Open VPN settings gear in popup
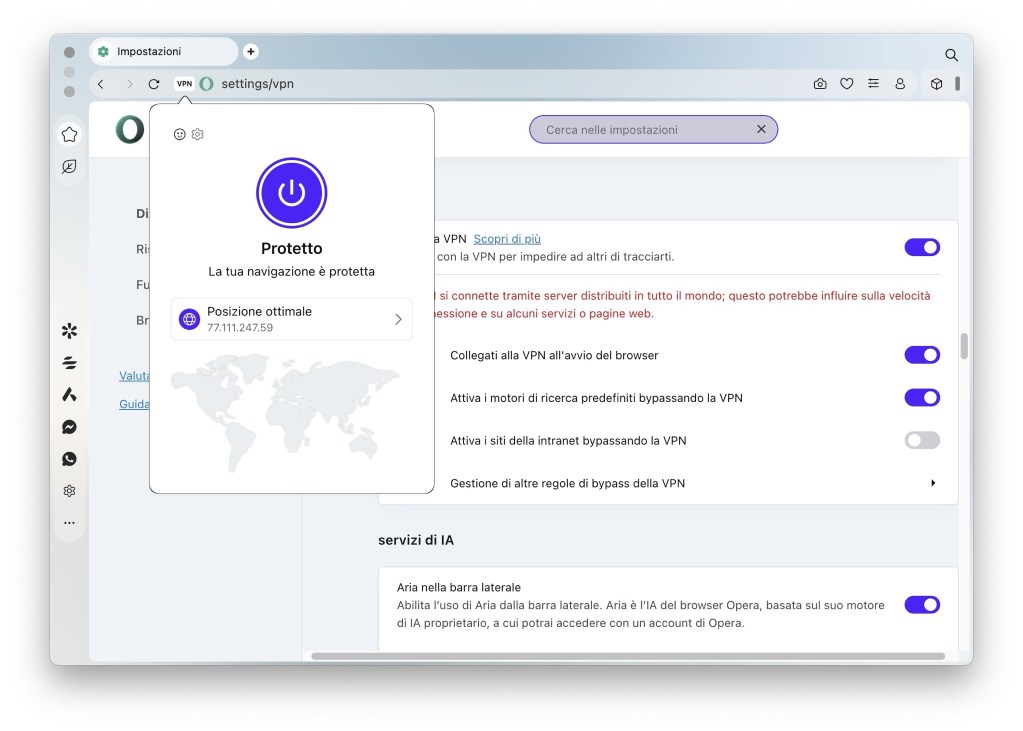The width and height of the screenshot is (1023, 731). [x=198, y=134]
